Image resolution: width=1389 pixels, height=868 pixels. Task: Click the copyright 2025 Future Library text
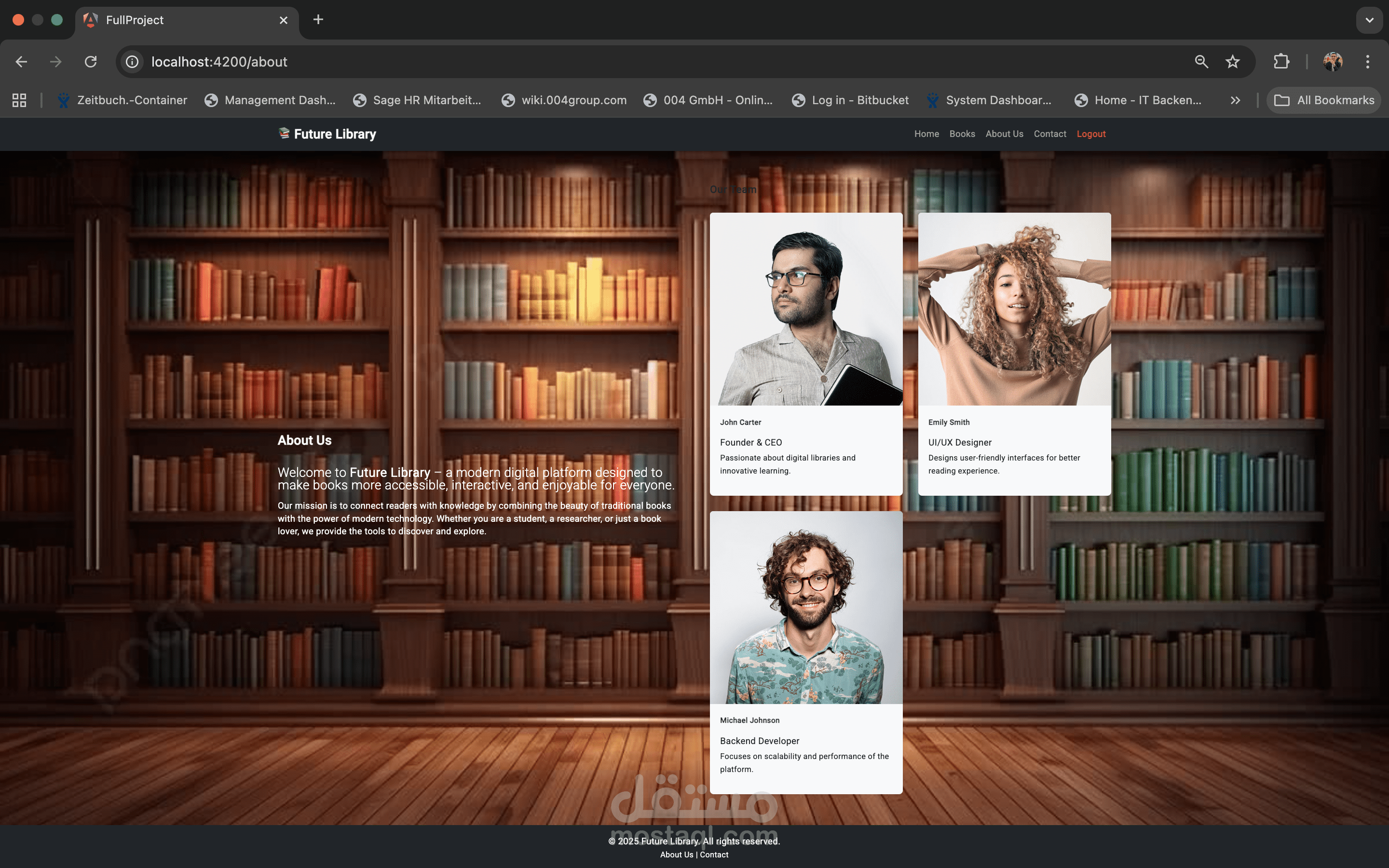[694, 841]
